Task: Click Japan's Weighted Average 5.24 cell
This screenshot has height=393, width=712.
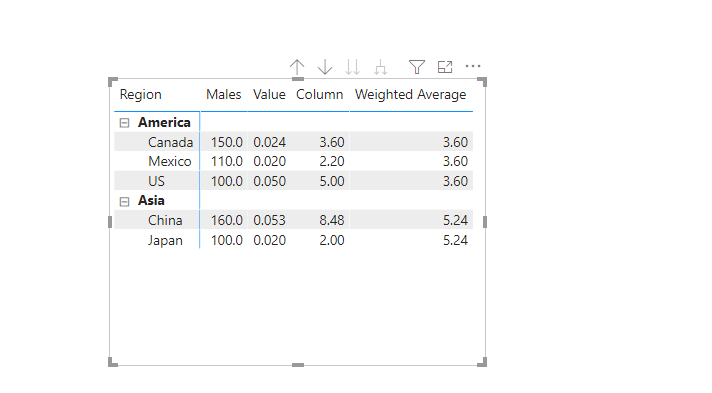Action: click(455, 240)
